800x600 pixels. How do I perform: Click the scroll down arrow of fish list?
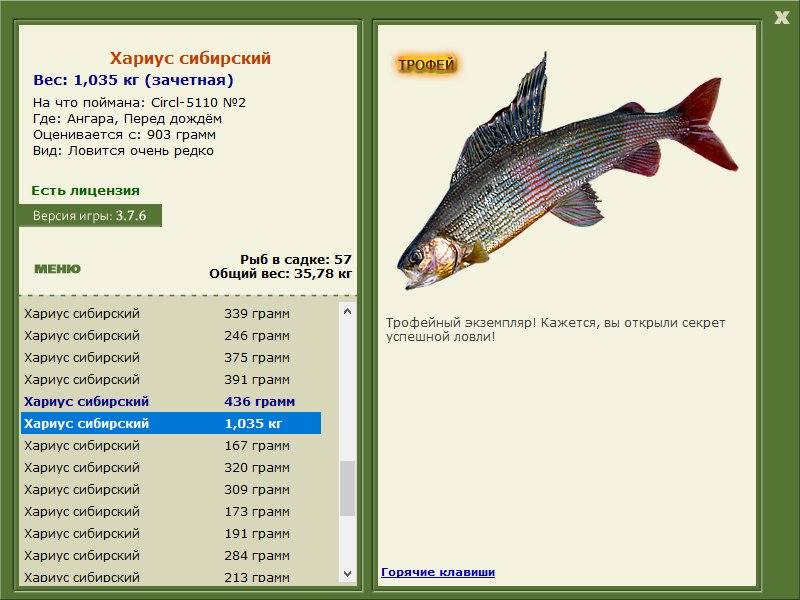(x=347, y=573)
